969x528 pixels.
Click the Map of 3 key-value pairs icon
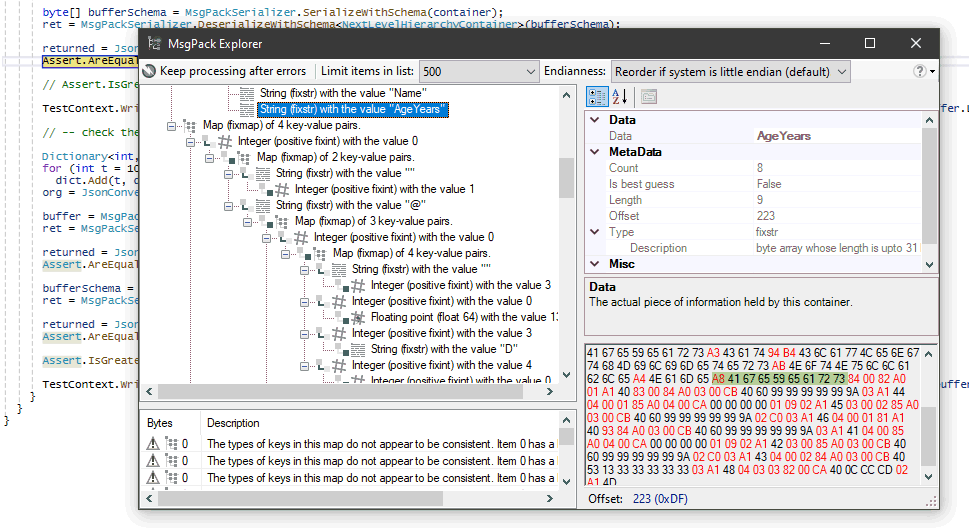(282, 221)
